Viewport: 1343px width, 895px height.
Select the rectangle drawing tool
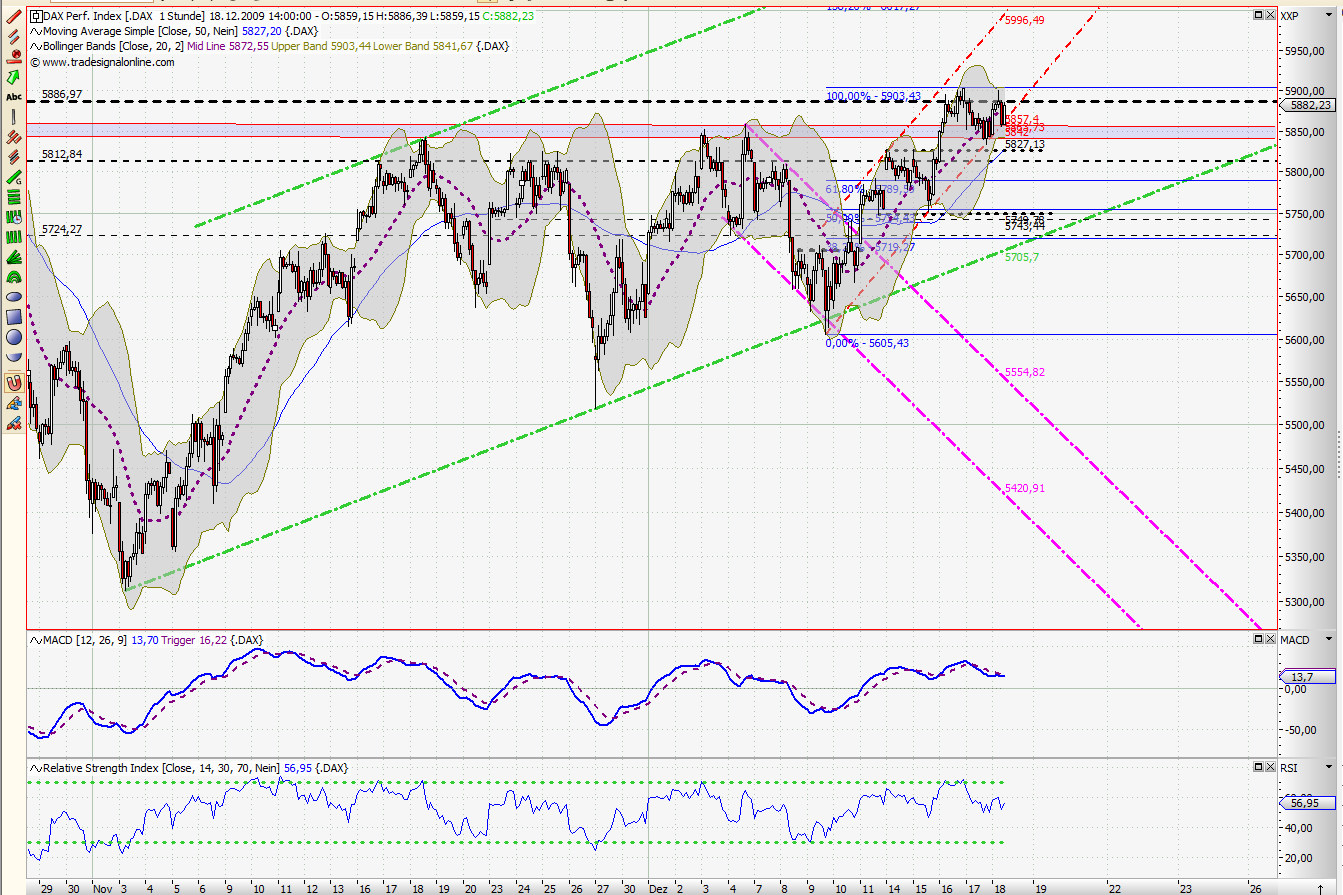pos(12,317)
